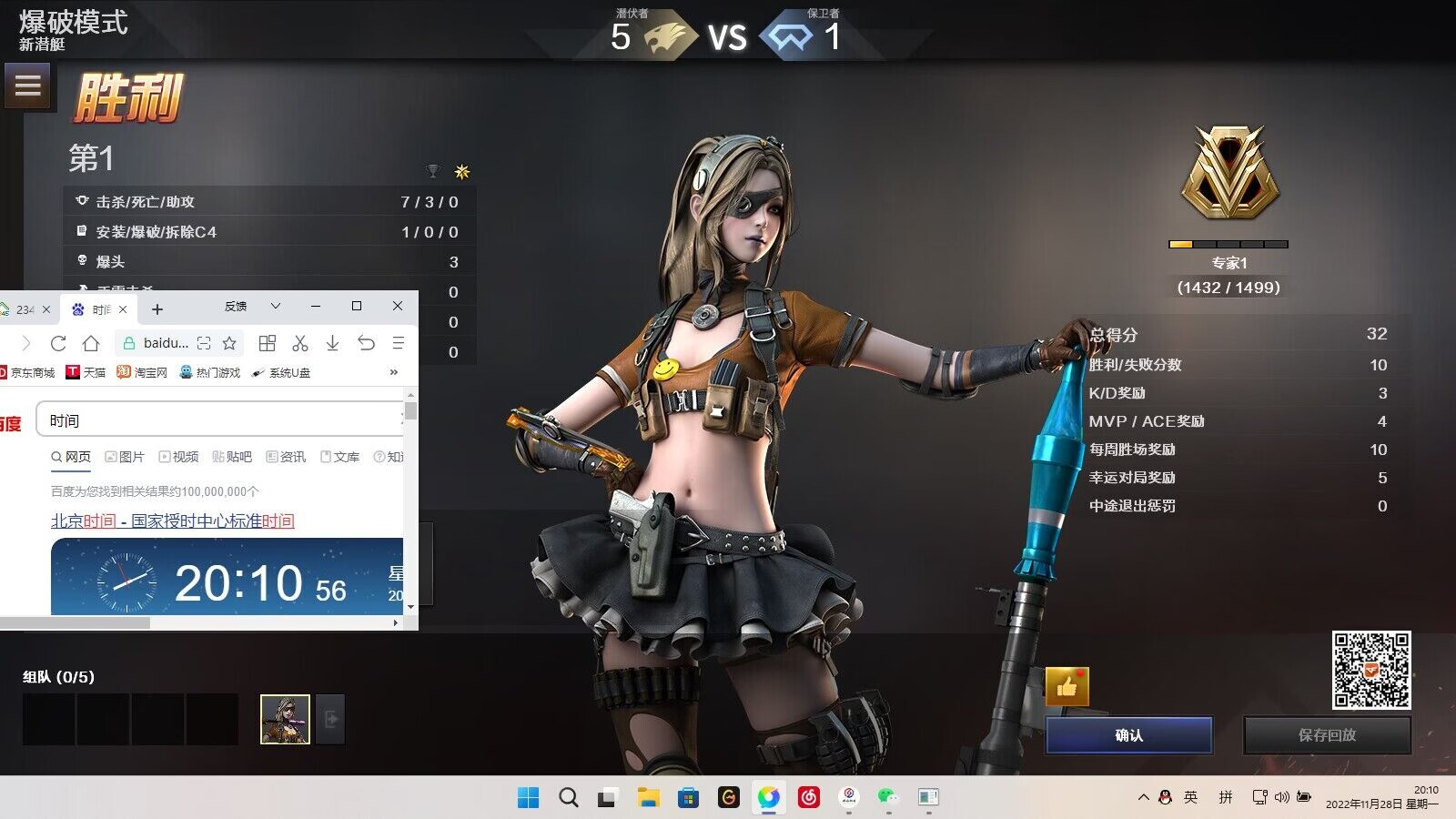
Task: Click the MVP / ACE奖励 row
Action: click(1239, 421)
